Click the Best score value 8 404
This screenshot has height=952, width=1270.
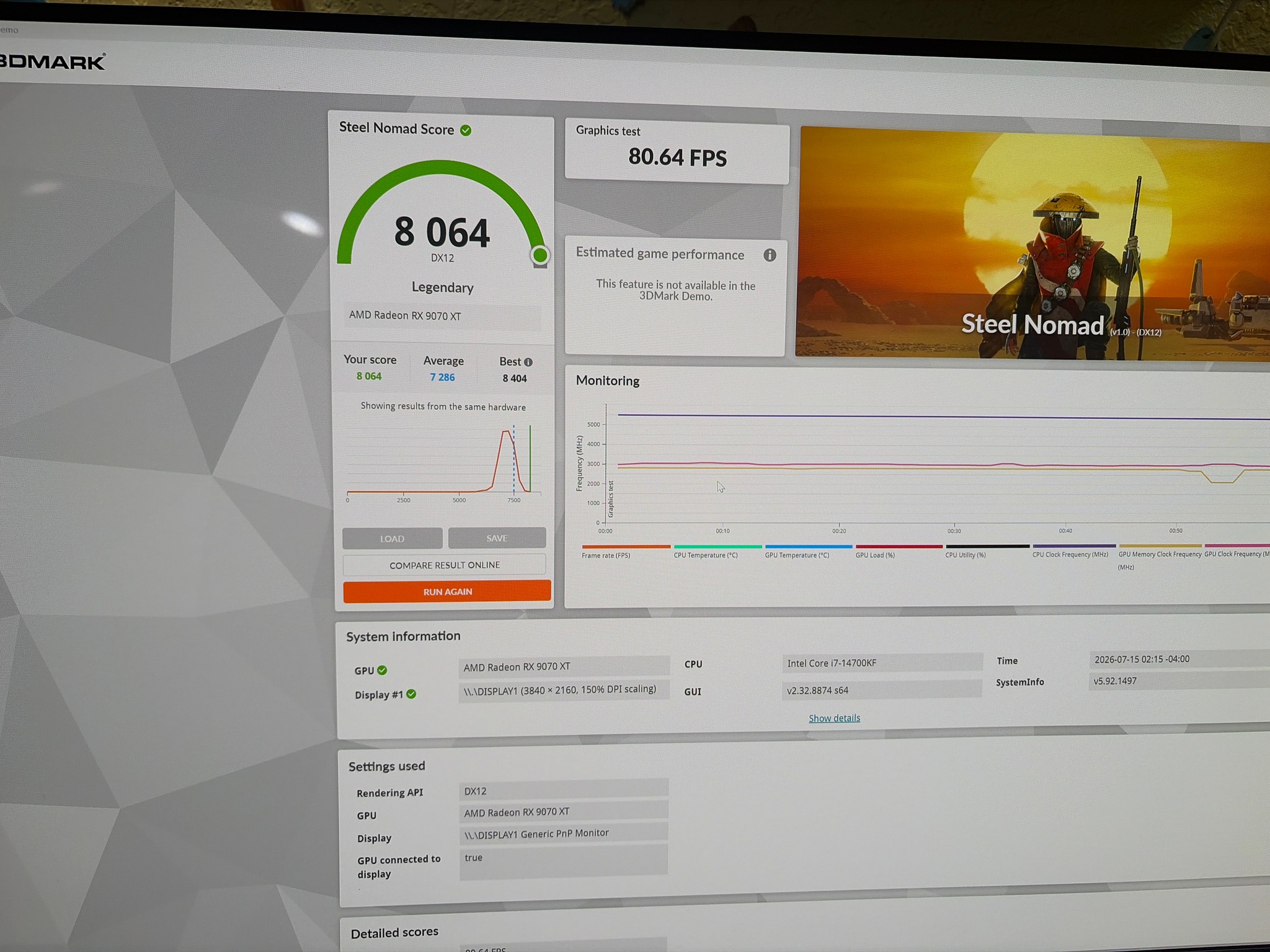[x=515, y=379]
